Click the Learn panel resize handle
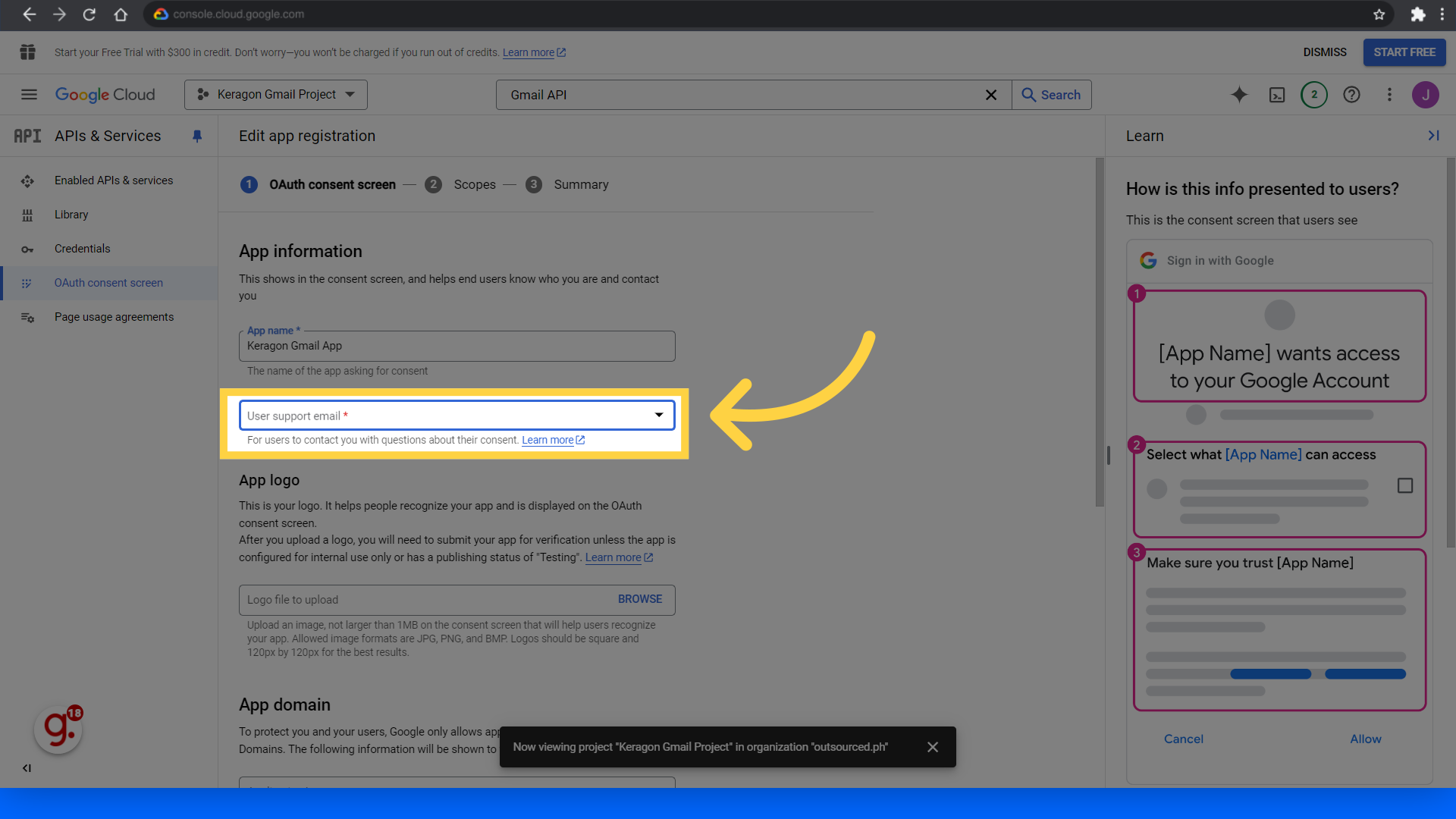This screenshot has width=1456, height=819. tap(1109, 455)
